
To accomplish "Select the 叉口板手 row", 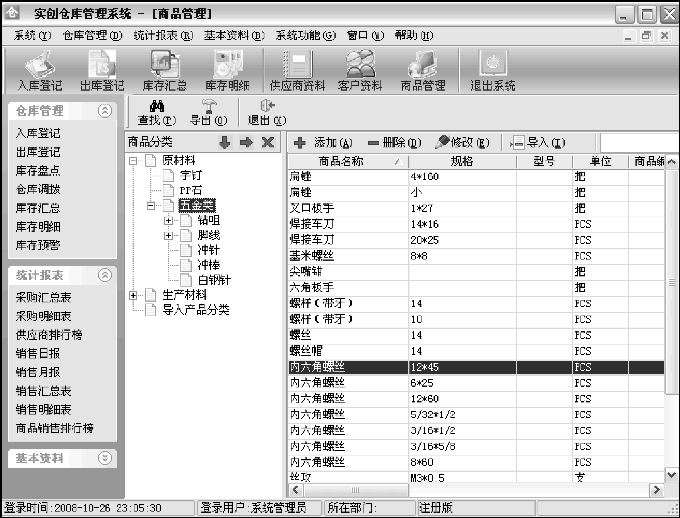I will [x=476, y=208].
